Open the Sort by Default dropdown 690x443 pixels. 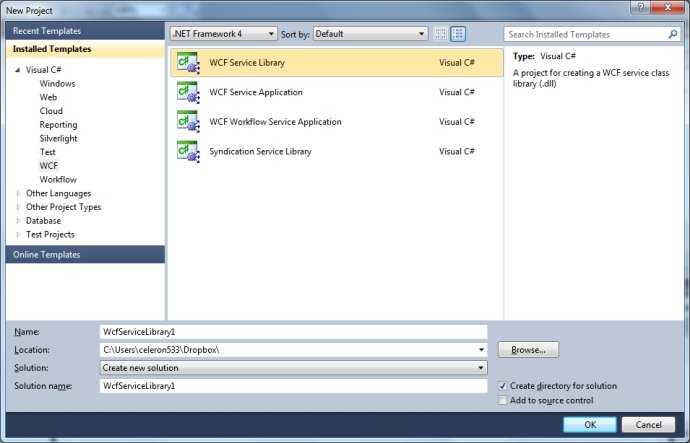371,34
